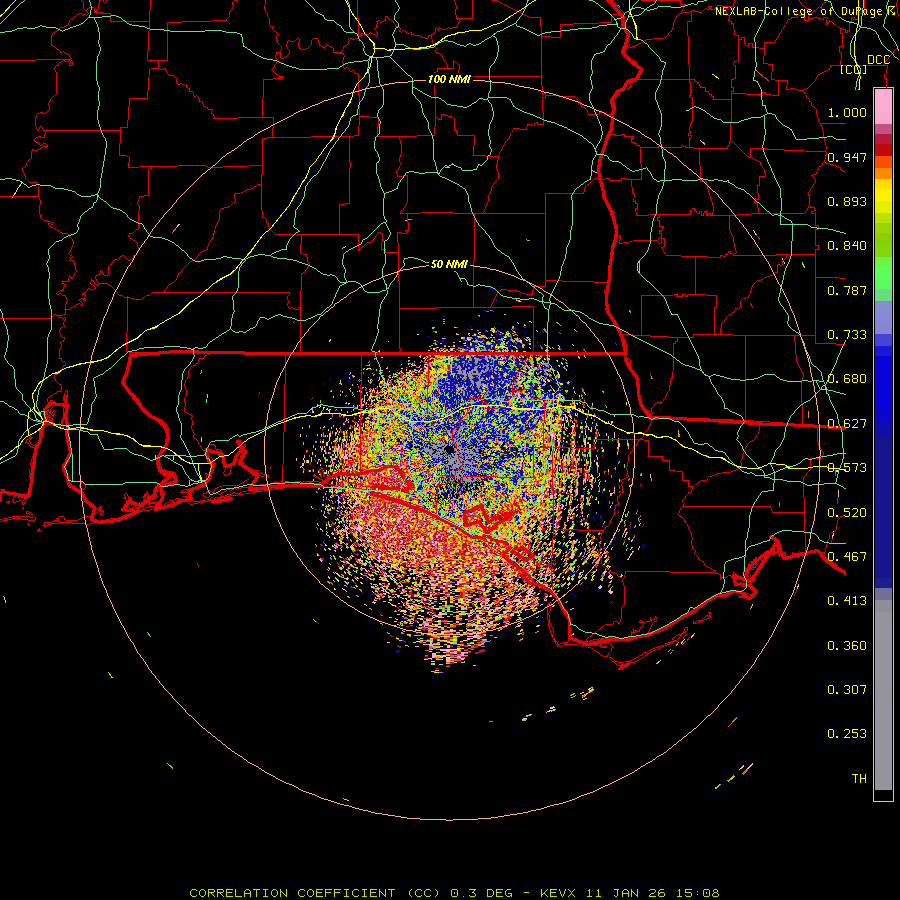Click the 0.733 legend value
This screenshot has height=900, width=900.
847,335
